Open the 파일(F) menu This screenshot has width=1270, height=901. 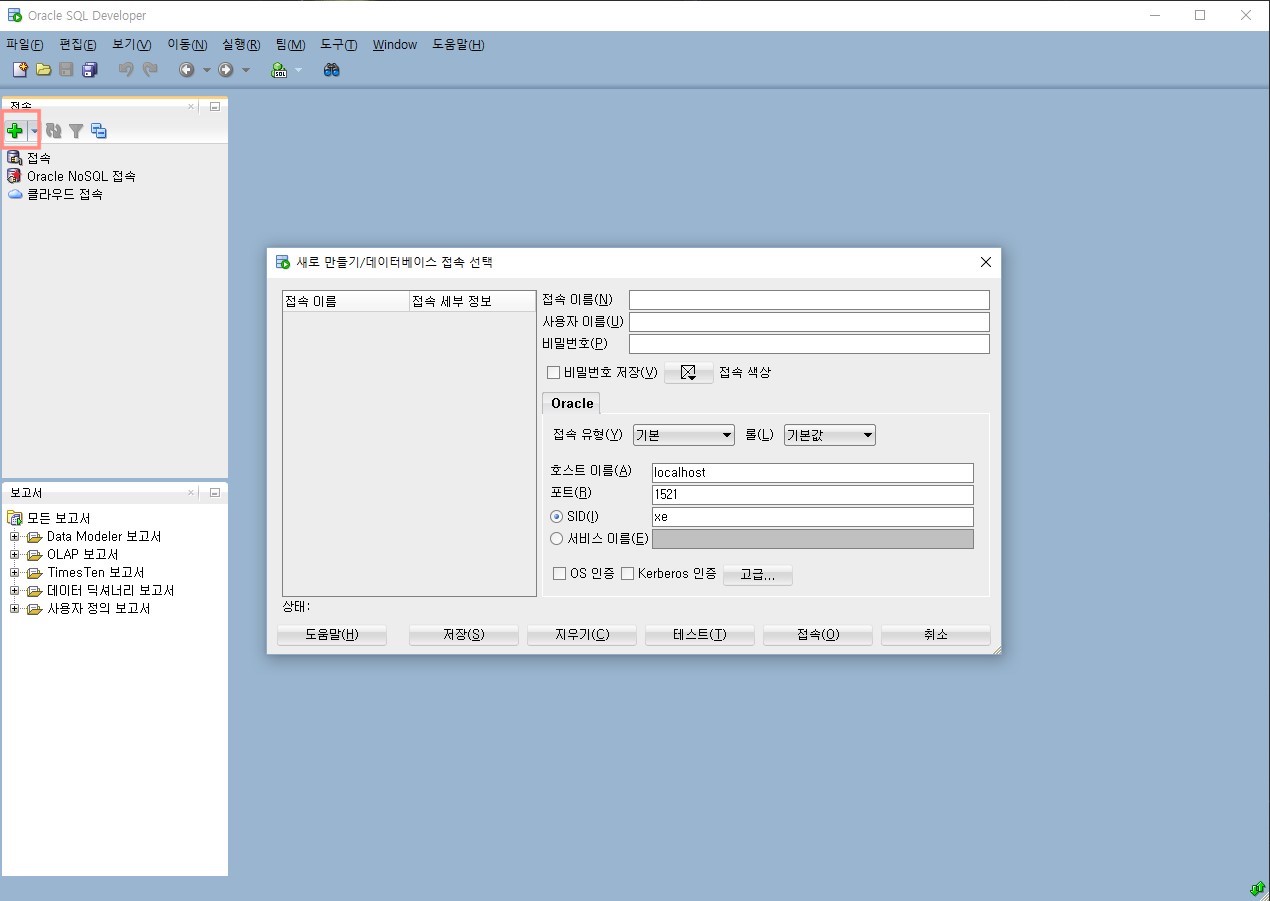25,45
